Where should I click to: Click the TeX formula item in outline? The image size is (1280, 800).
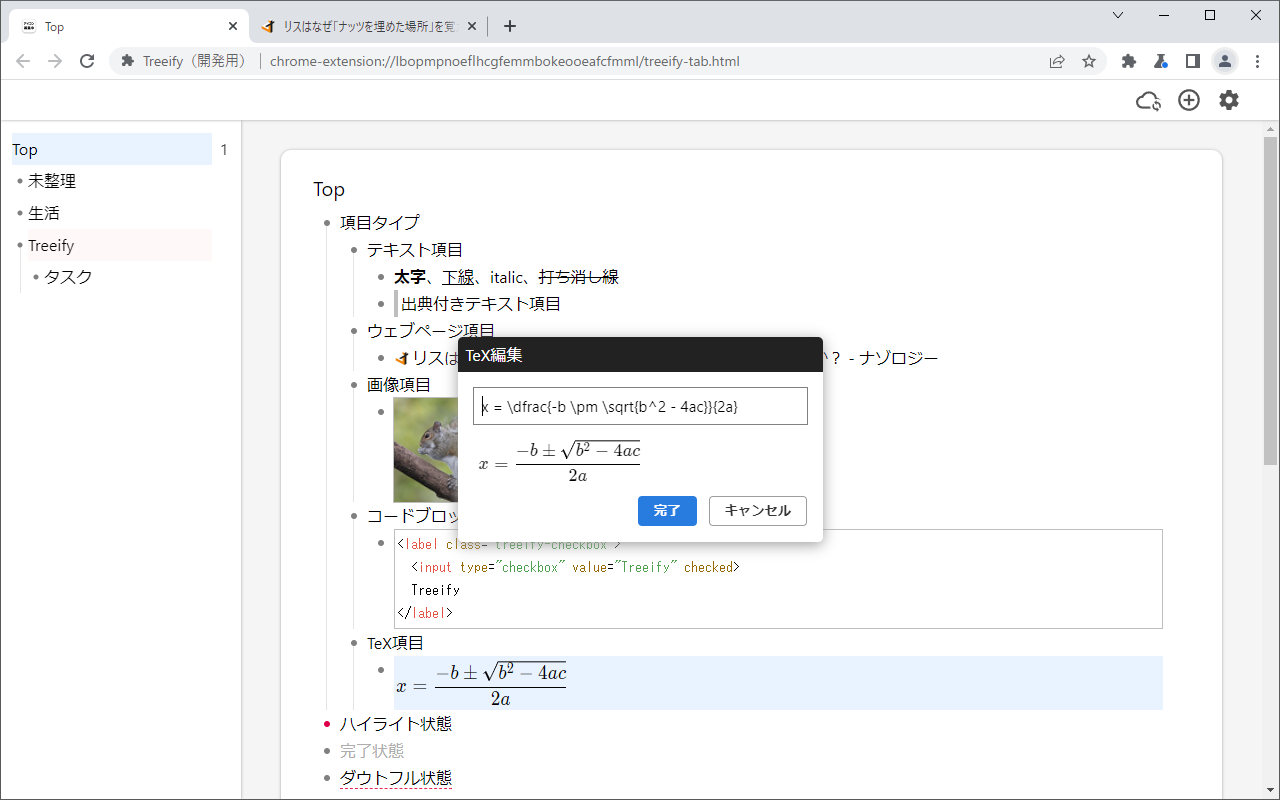[x=778, y=683]
